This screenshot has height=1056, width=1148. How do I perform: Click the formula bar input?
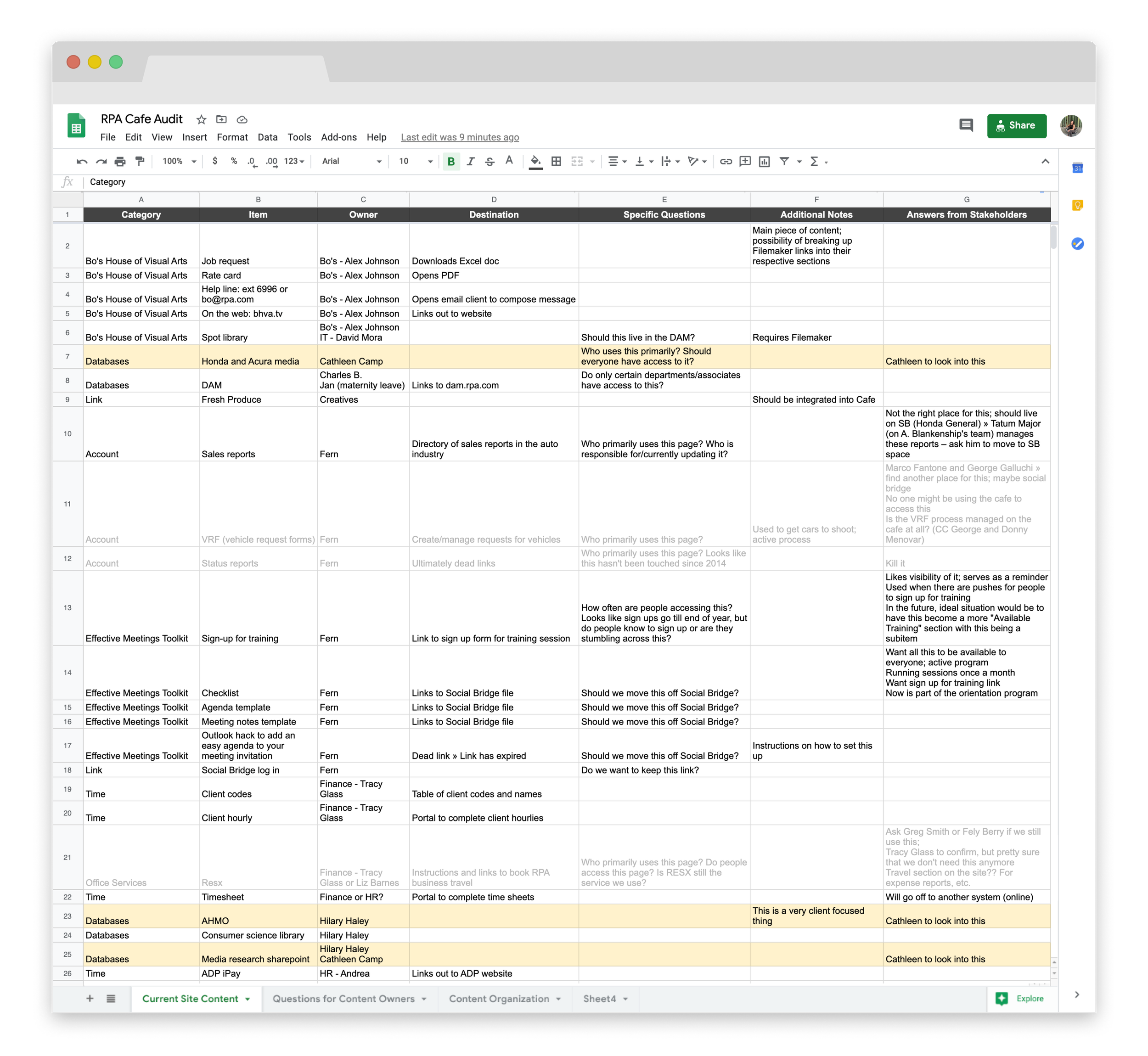571,182
